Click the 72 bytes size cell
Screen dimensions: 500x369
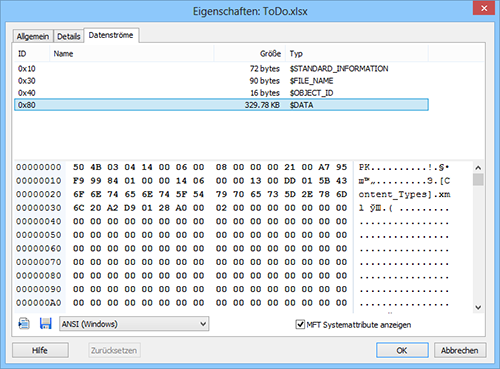coord(265,69)
